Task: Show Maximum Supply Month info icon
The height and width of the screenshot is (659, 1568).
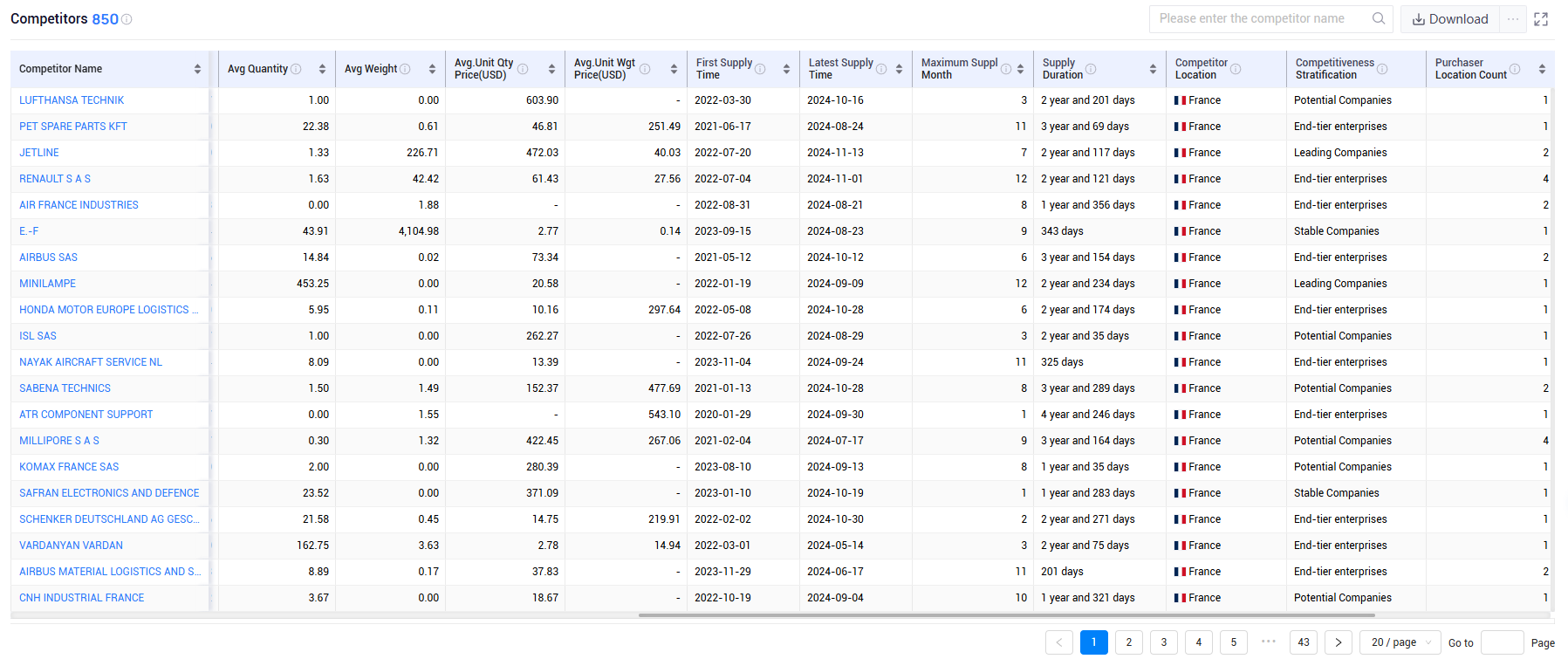Action: (x=1006, y=69)
